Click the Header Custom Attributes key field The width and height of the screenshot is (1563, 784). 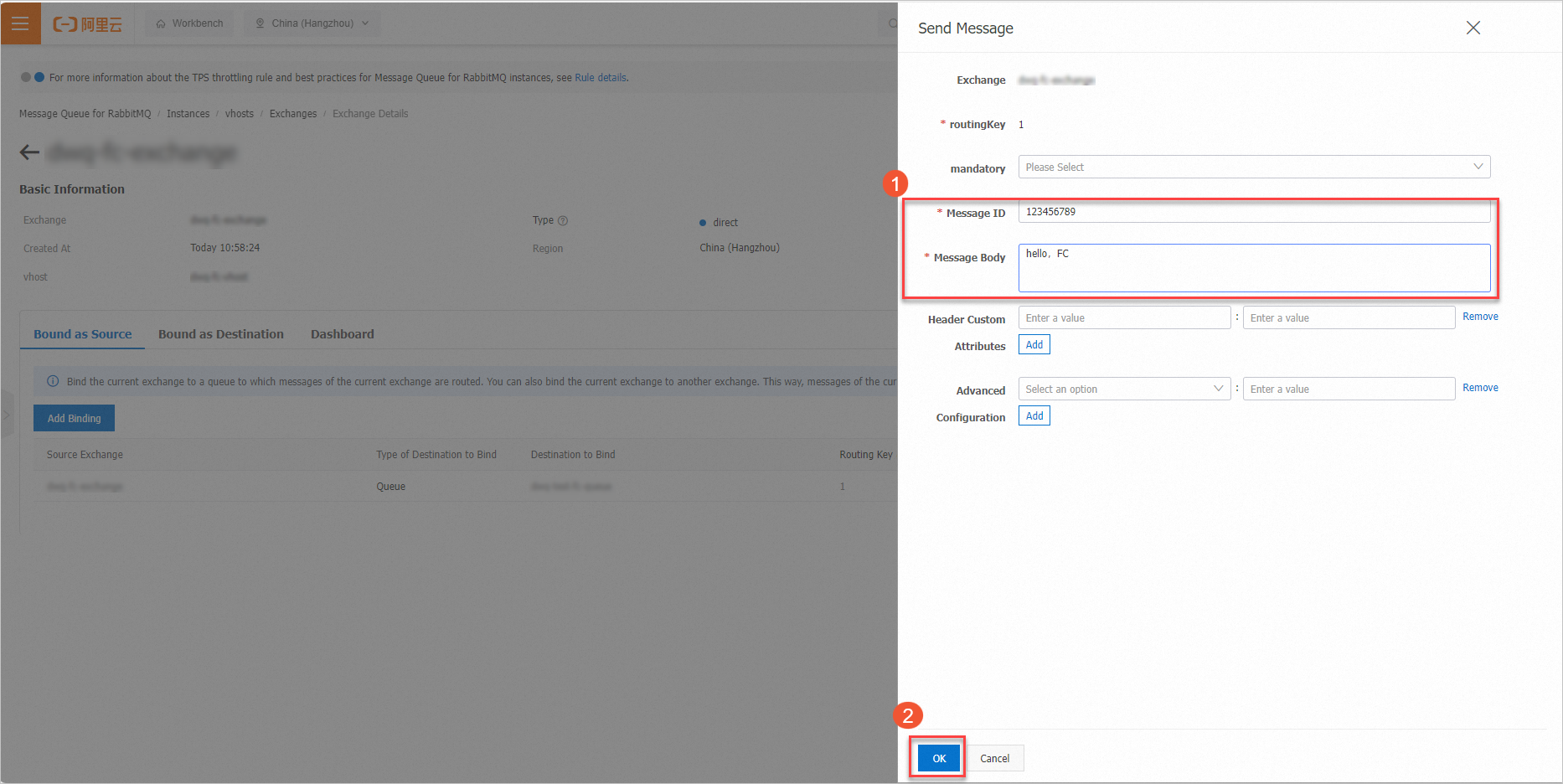tap(1124, 317)
